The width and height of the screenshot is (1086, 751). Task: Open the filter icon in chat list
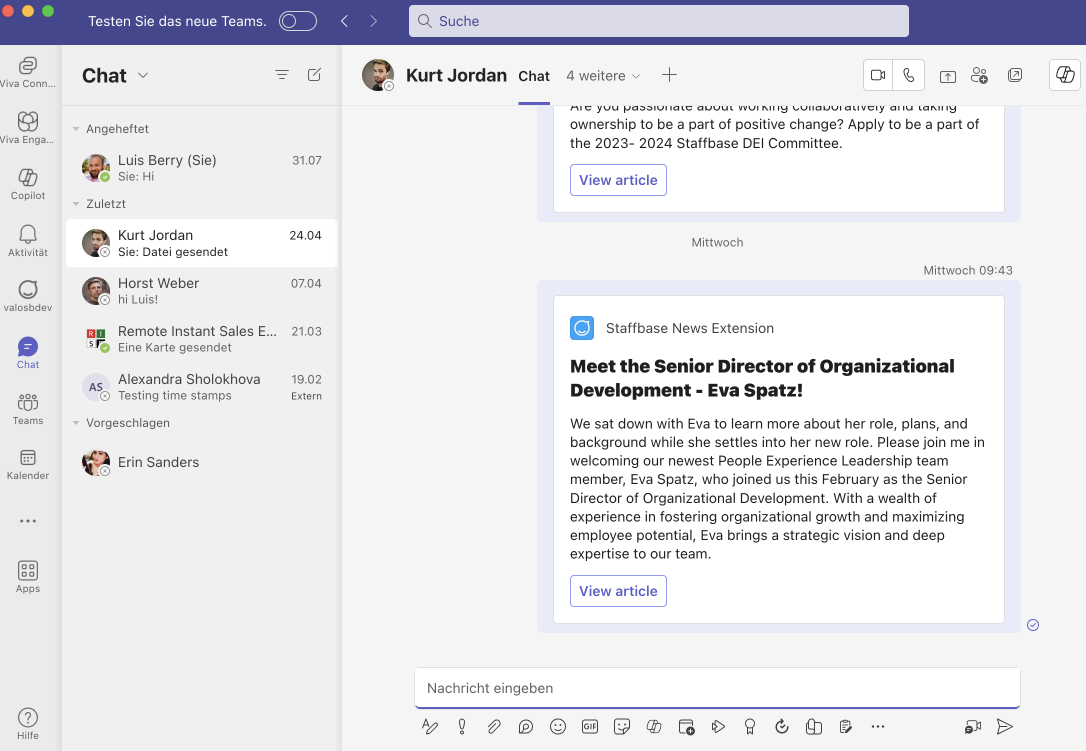[282, 75]
